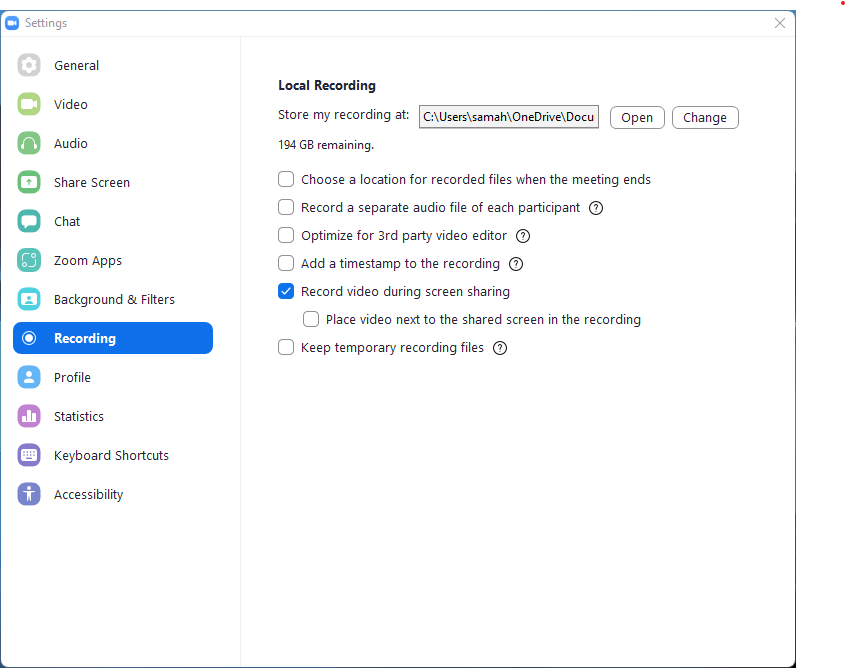Viewport: 846px width, 668px height.
Task: Enable placing video next to shared screen
Action: tap(311, 319)
